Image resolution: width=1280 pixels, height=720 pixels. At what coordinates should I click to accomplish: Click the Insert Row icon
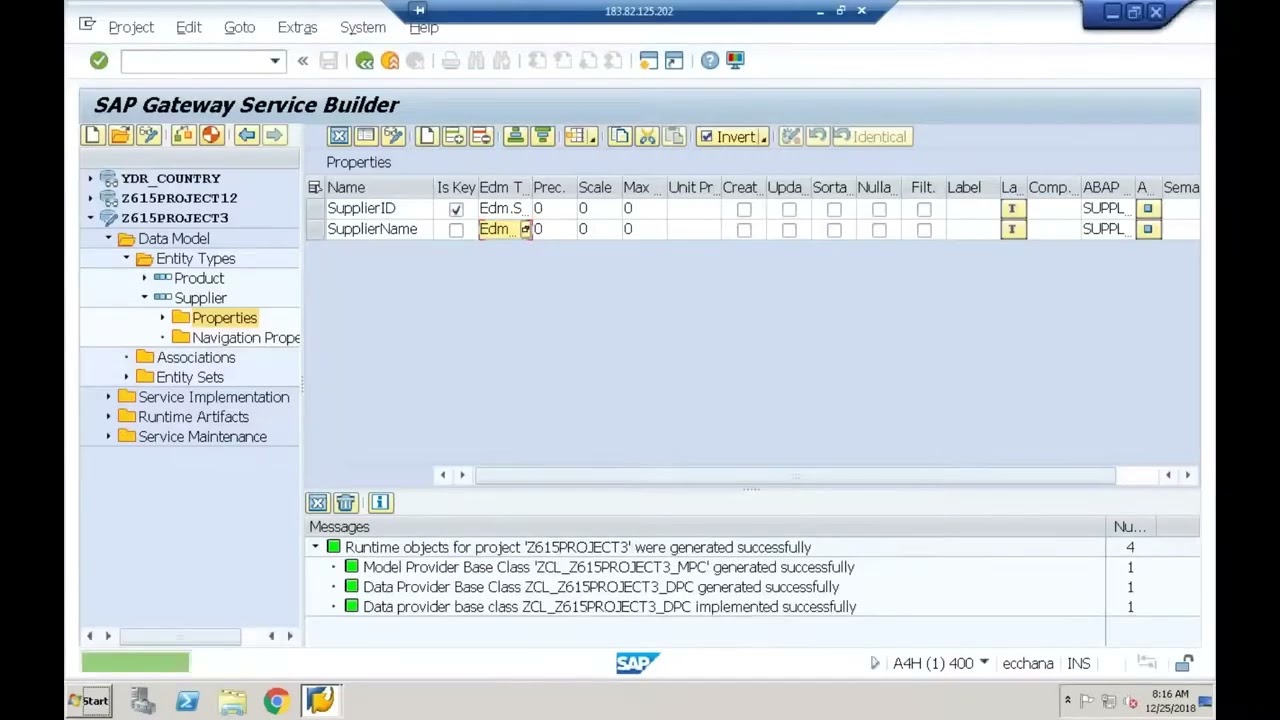(x=455, y=137)
